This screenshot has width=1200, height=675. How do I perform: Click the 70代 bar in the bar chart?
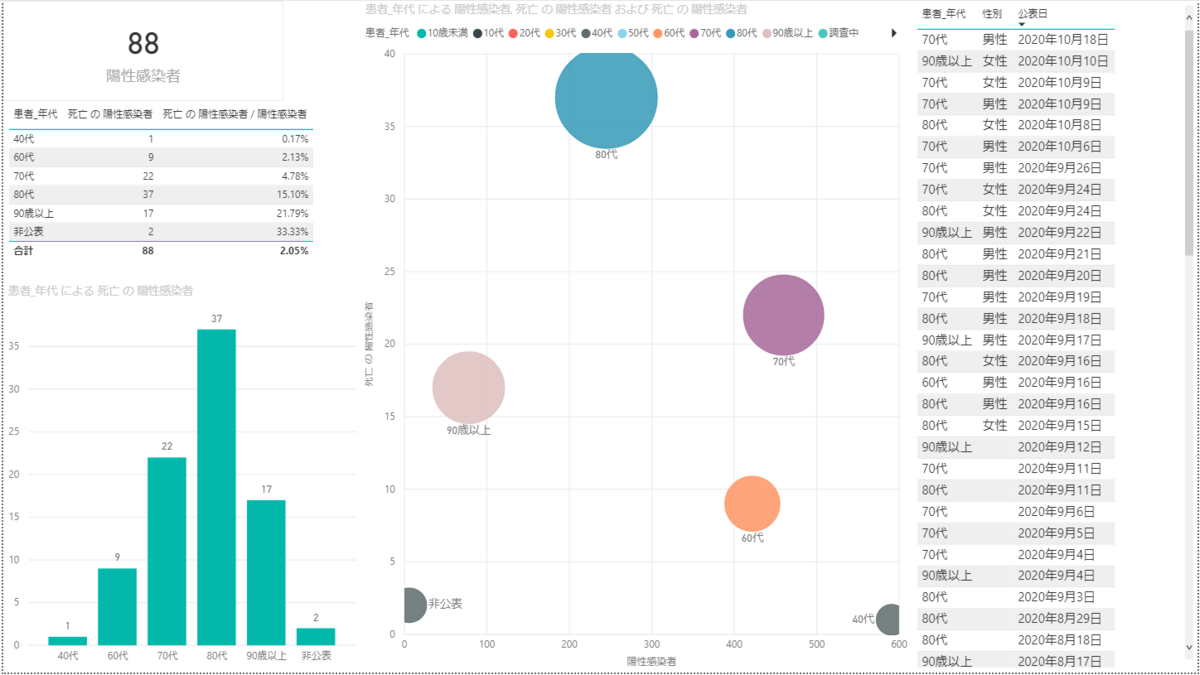click(167, 551)
